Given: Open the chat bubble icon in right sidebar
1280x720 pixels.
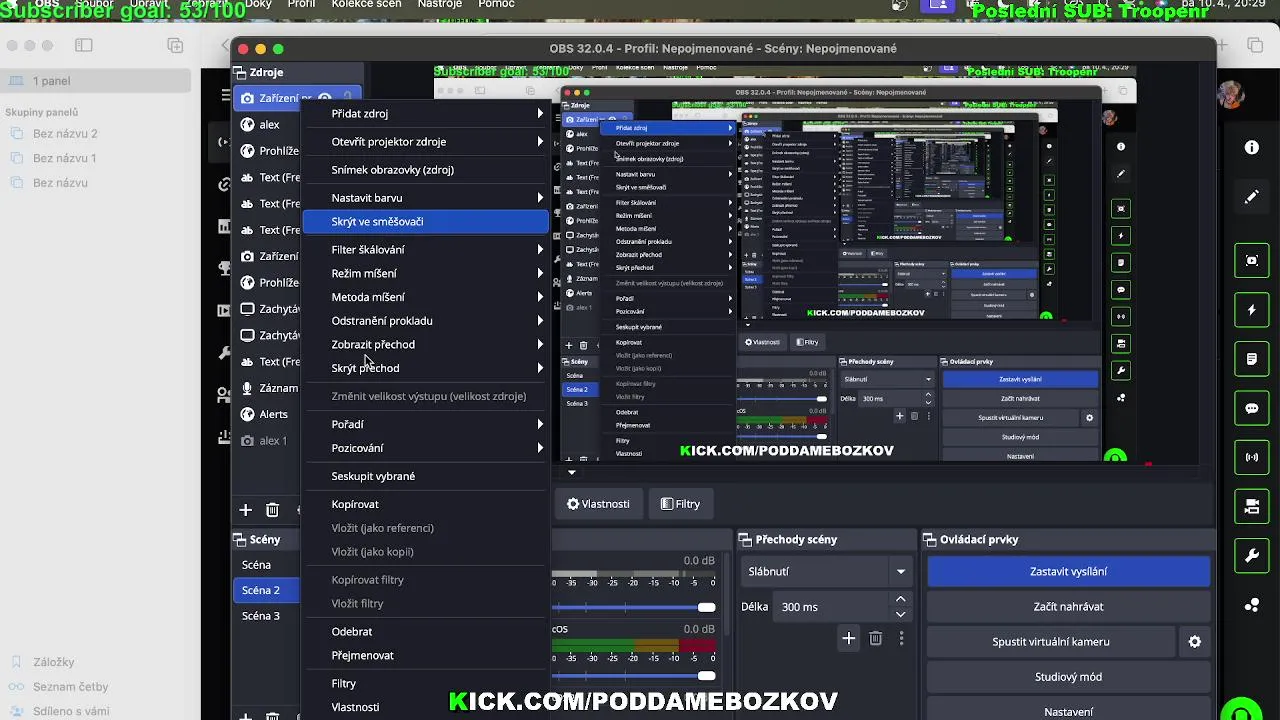Looking at the screenshot, I should click(x=1251, y=408).
